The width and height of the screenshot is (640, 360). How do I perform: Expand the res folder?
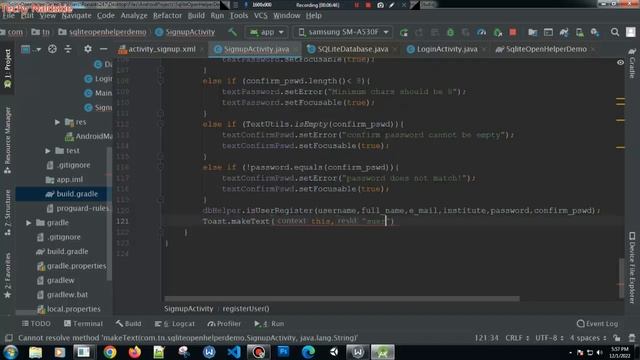pos(58,122)
